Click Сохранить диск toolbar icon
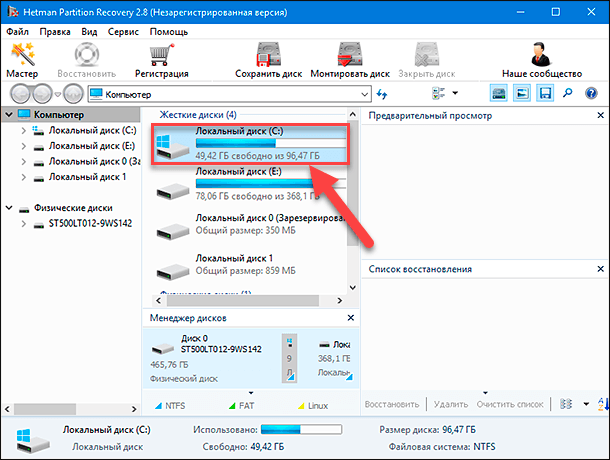The image size is (610, 460). coord(268,60)
